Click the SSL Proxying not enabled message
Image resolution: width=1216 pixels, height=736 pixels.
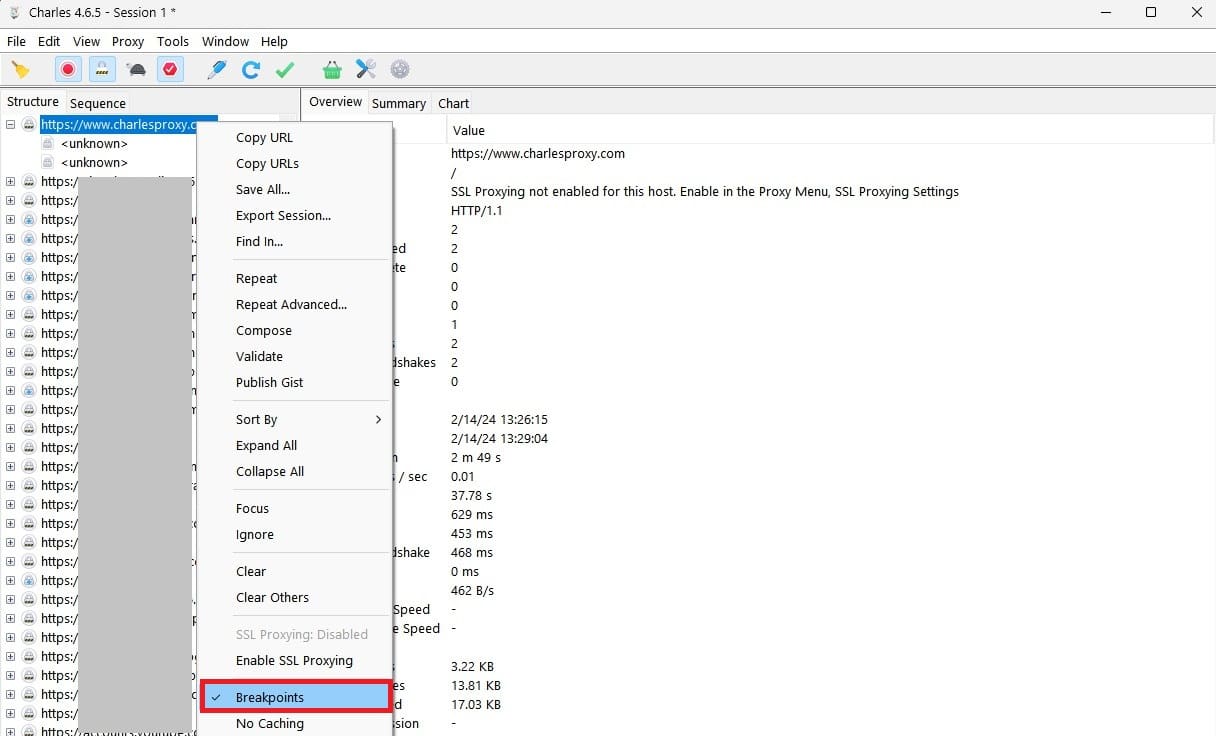pyautogui.click(x=705, y=191)
